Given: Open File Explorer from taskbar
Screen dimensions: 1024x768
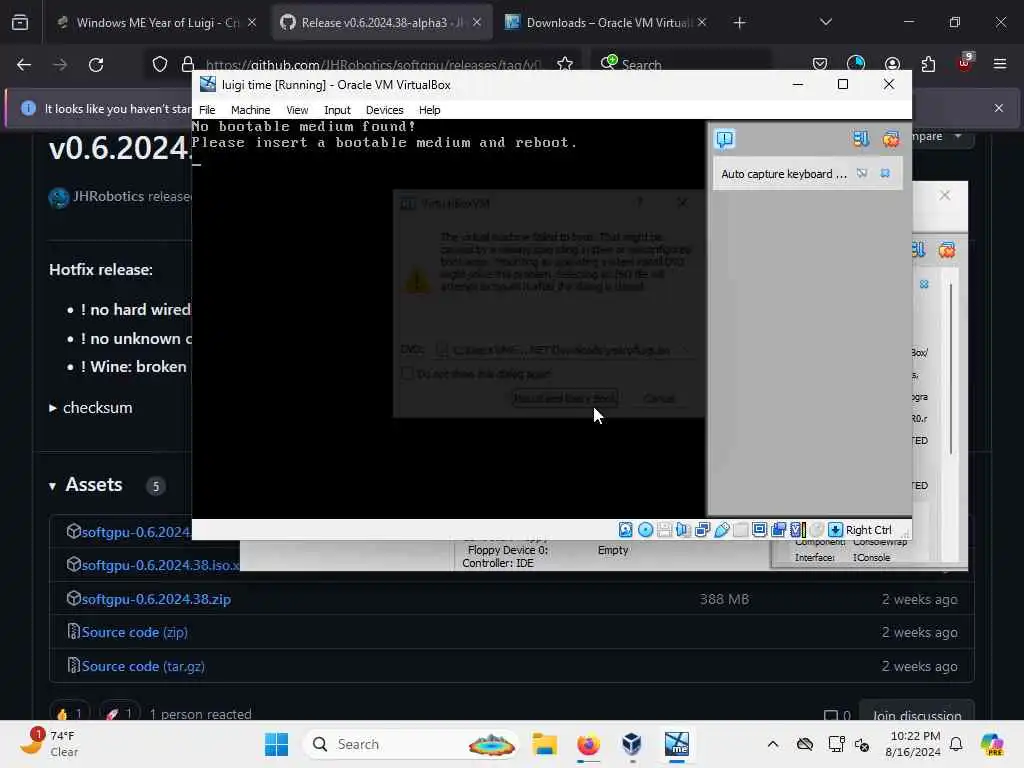Looking at the screenshot, I should point(544,744).
